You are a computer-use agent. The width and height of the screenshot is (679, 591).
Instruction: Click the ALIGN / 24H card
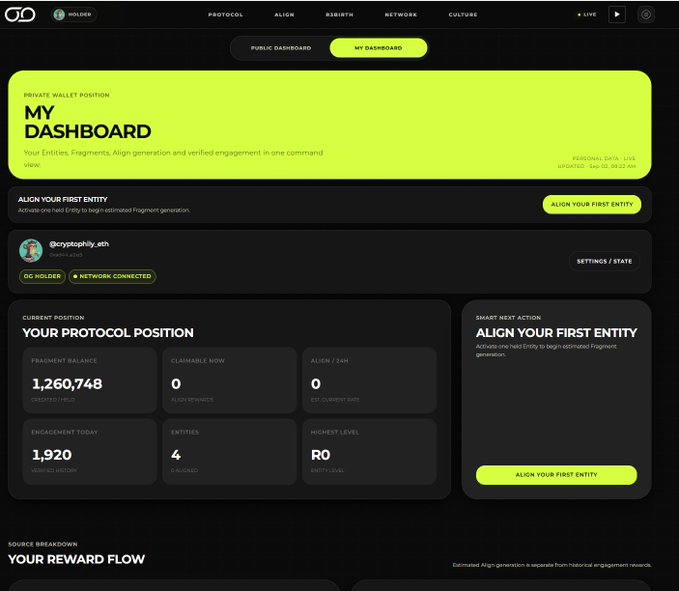(x=369, y=380)
